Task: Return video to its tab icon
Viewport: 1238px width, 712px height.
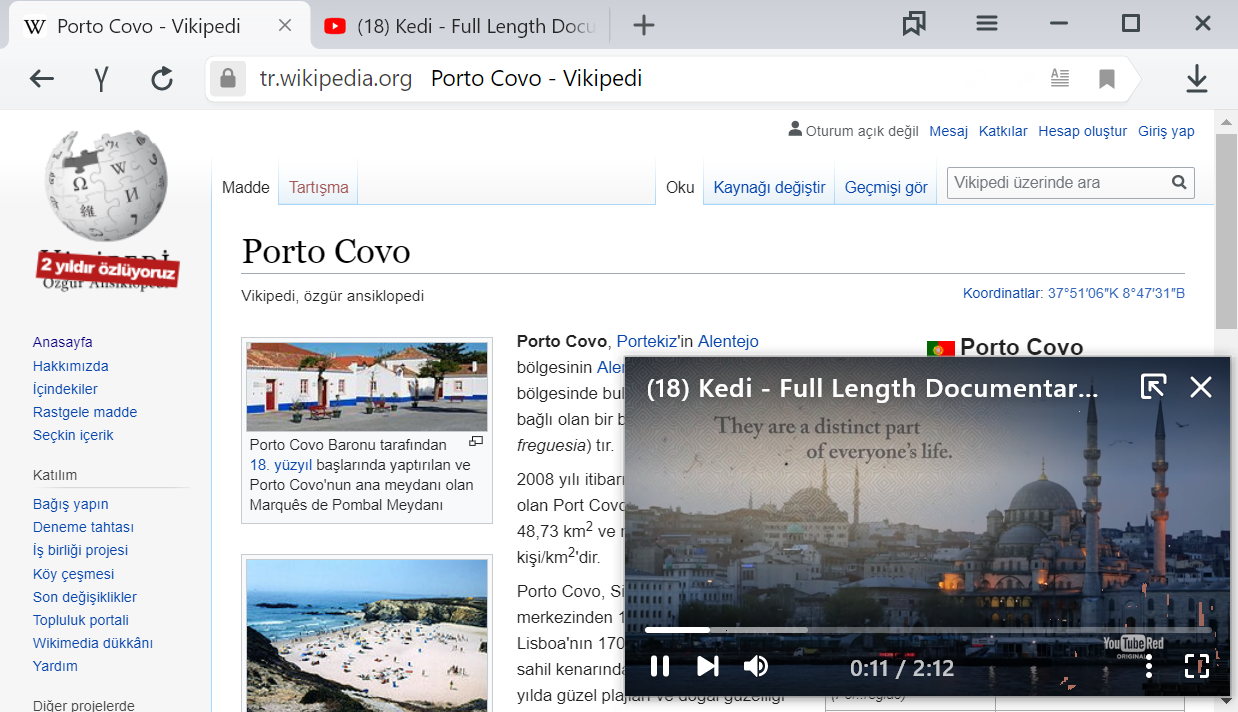Action: point(1153,386)
